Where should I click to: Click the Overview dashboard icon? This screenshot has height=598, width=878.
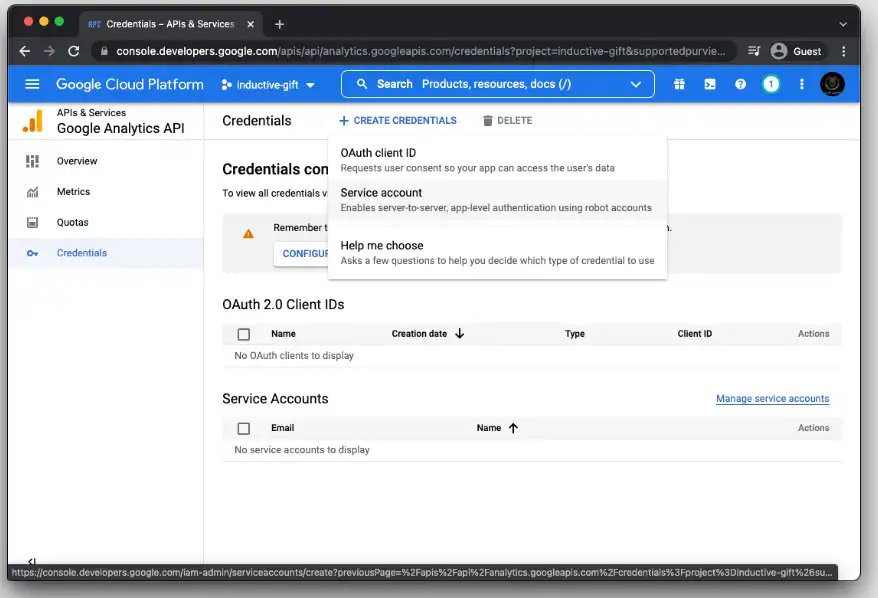(32, 161)
